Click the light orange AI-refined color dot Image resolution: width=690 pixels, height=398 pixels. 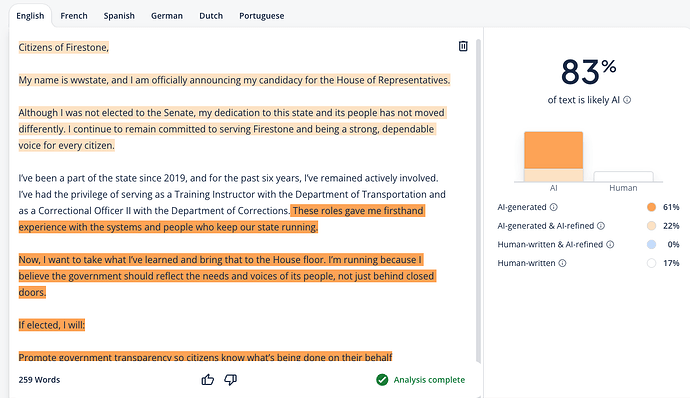651,226
